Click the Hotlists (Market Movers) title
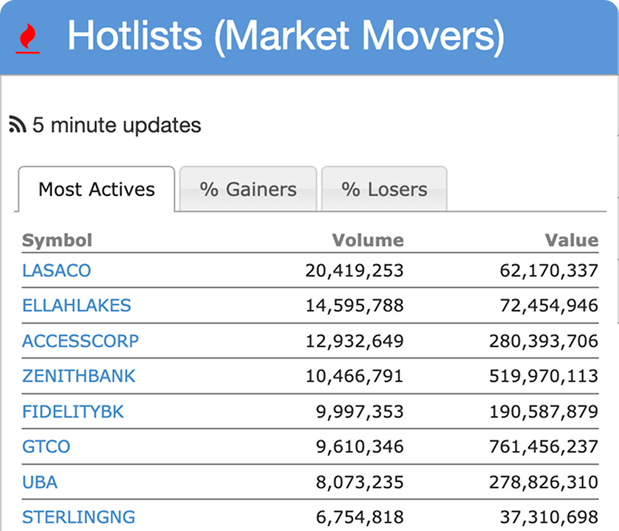Screen dimensions: 619x531 pos(286,36)
